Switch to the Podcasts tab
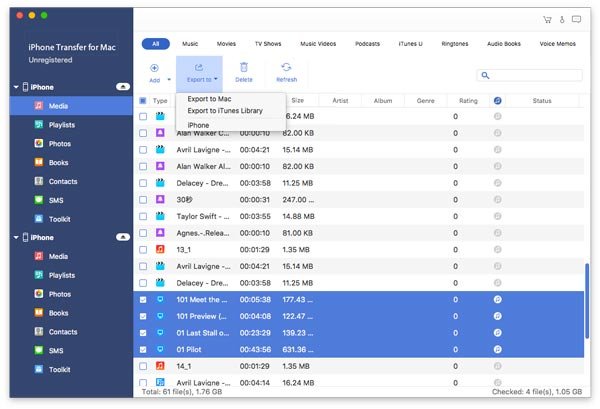This screenshot has width=600, height=409. pyautogui.click(x=367, y=44)
